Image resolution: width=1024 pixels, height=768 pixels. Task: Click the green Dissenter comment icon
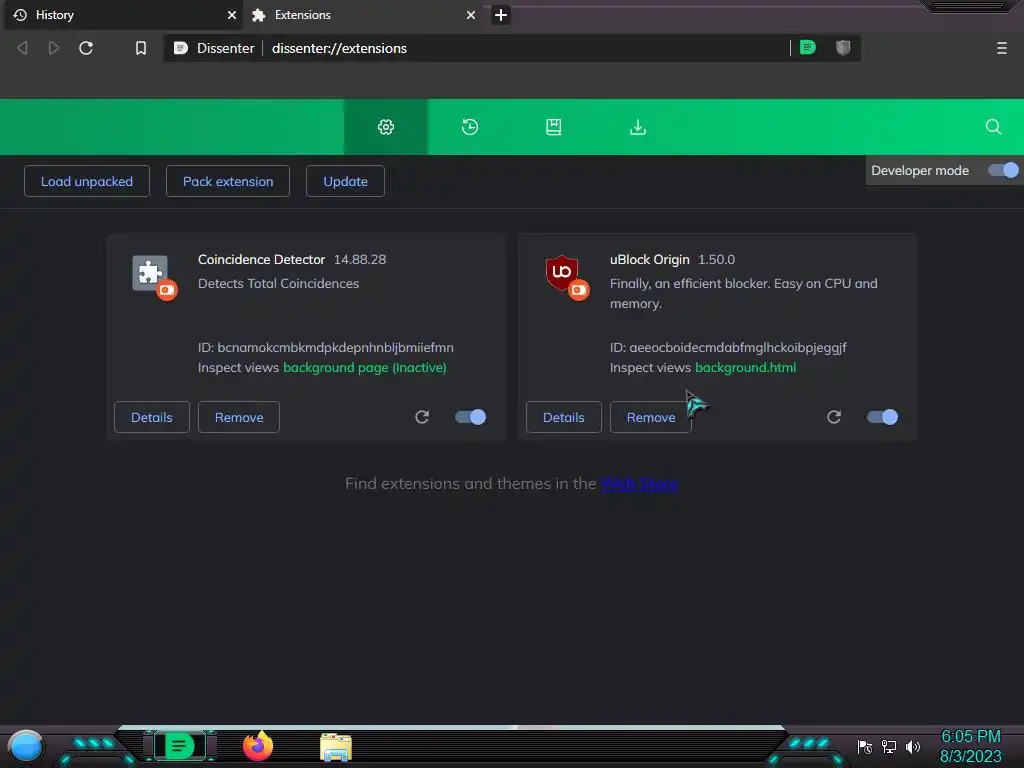pos(807,48)
